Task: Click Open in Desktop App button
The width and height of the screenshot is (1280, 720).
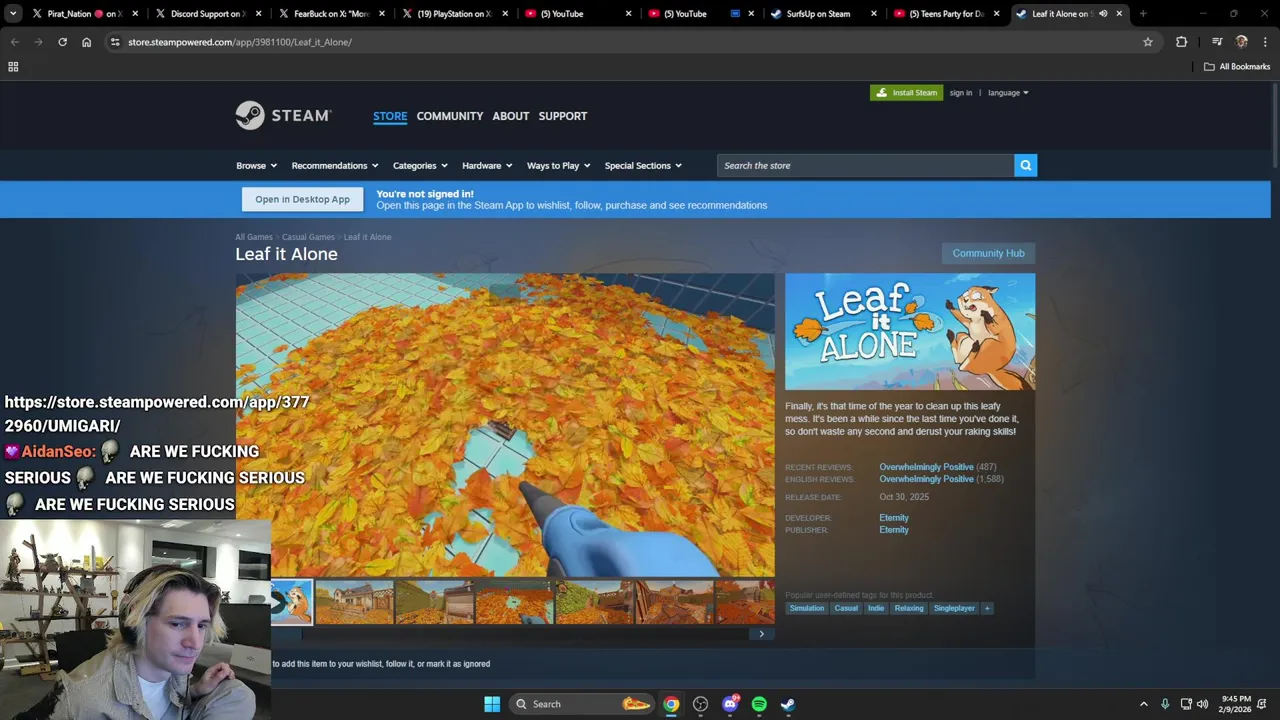Action: (x=302, y=199)
